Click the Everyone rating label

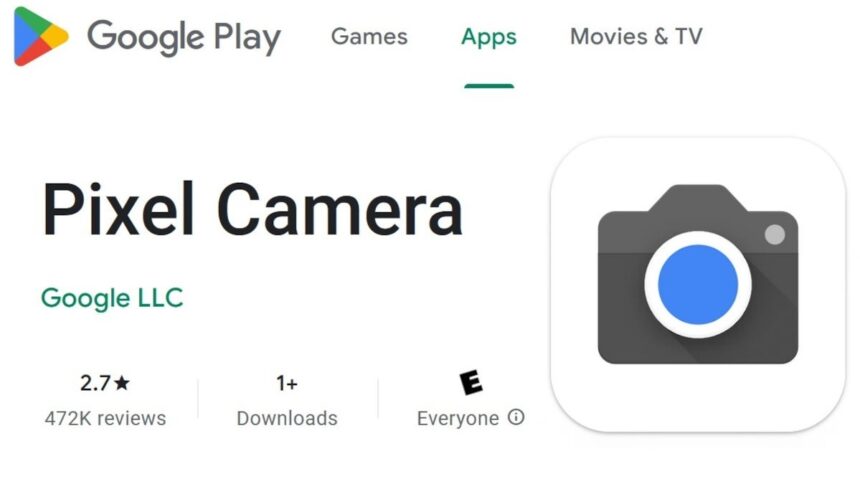[458, 419]
